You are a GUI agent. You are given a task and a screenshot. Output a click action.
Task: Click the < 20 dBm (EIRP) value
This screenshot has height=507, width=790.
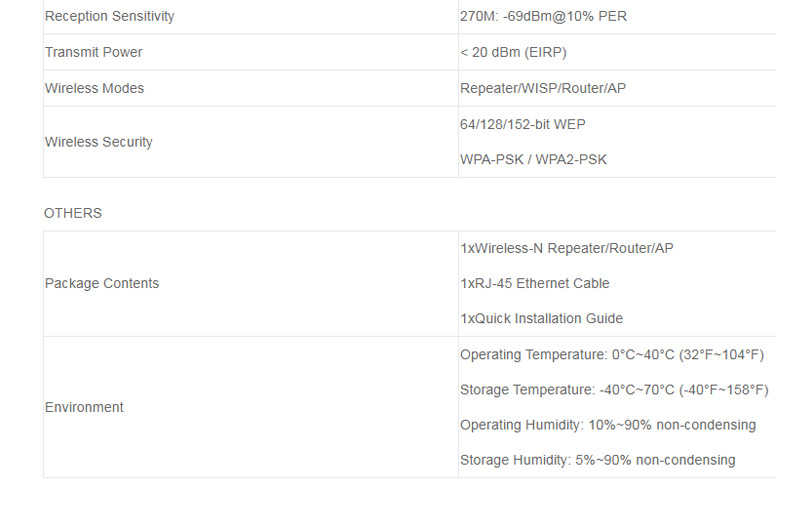pyautogui.click(x=513, y=52)
